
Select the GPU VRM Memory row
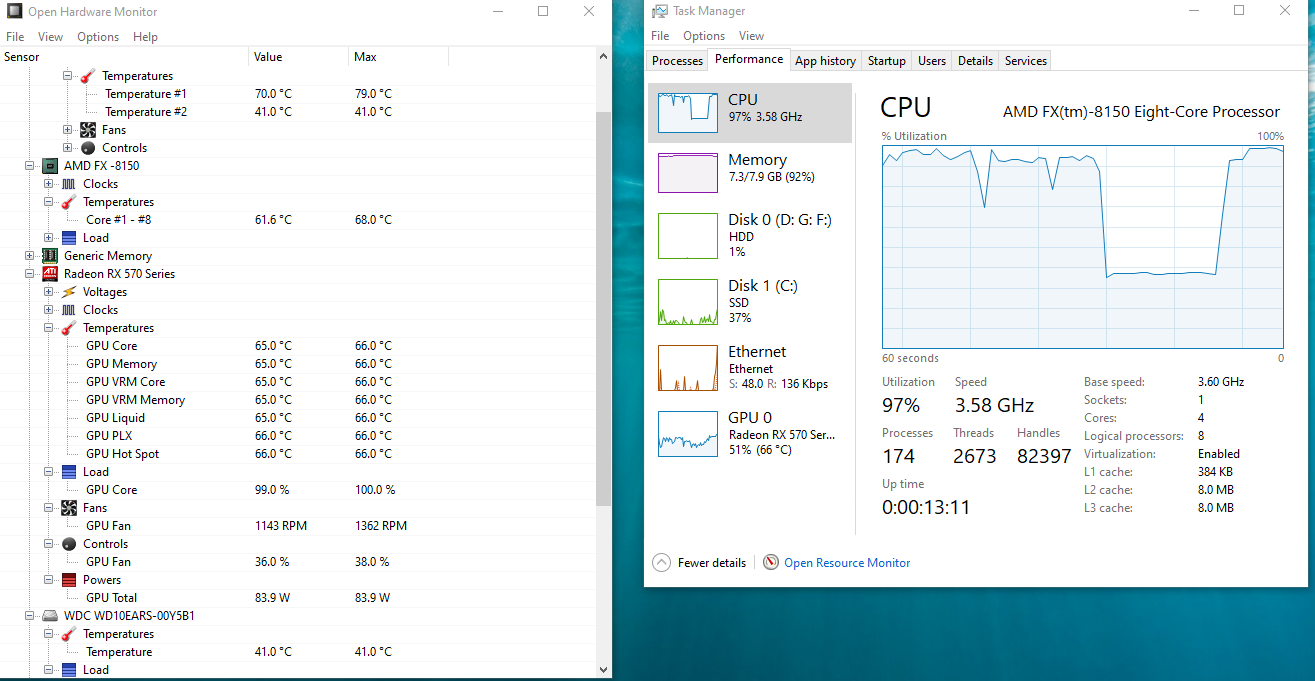point(298,400)
